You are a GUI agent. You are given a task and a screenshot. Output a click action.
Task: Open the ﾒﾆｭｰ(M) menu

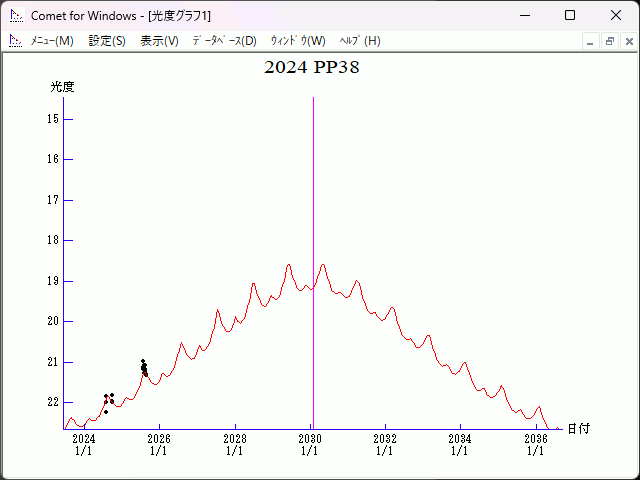(x=52, y=41)
